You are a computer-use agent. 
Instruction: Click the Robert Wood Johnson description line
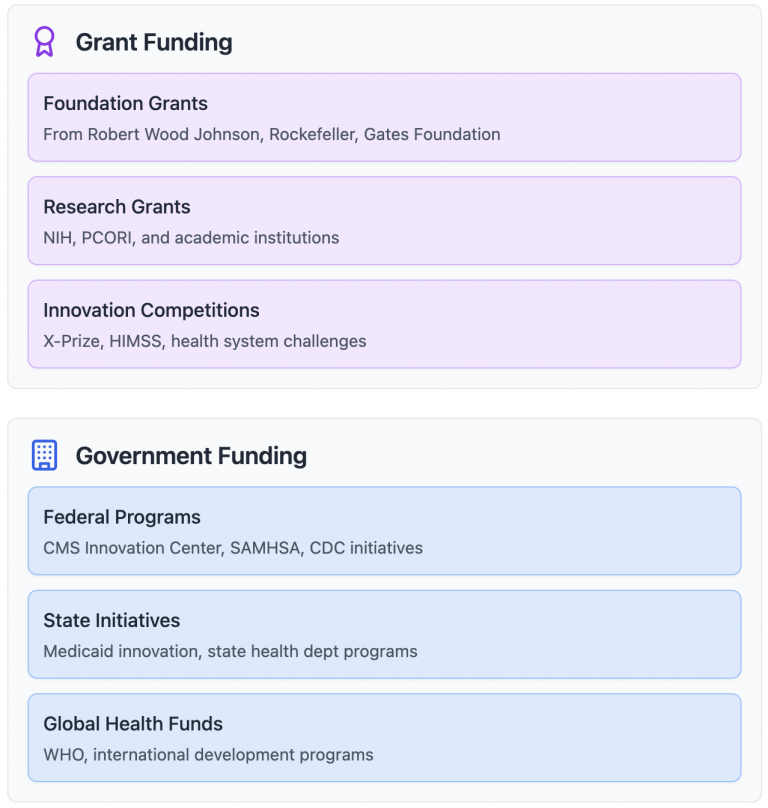coord(272,134)
